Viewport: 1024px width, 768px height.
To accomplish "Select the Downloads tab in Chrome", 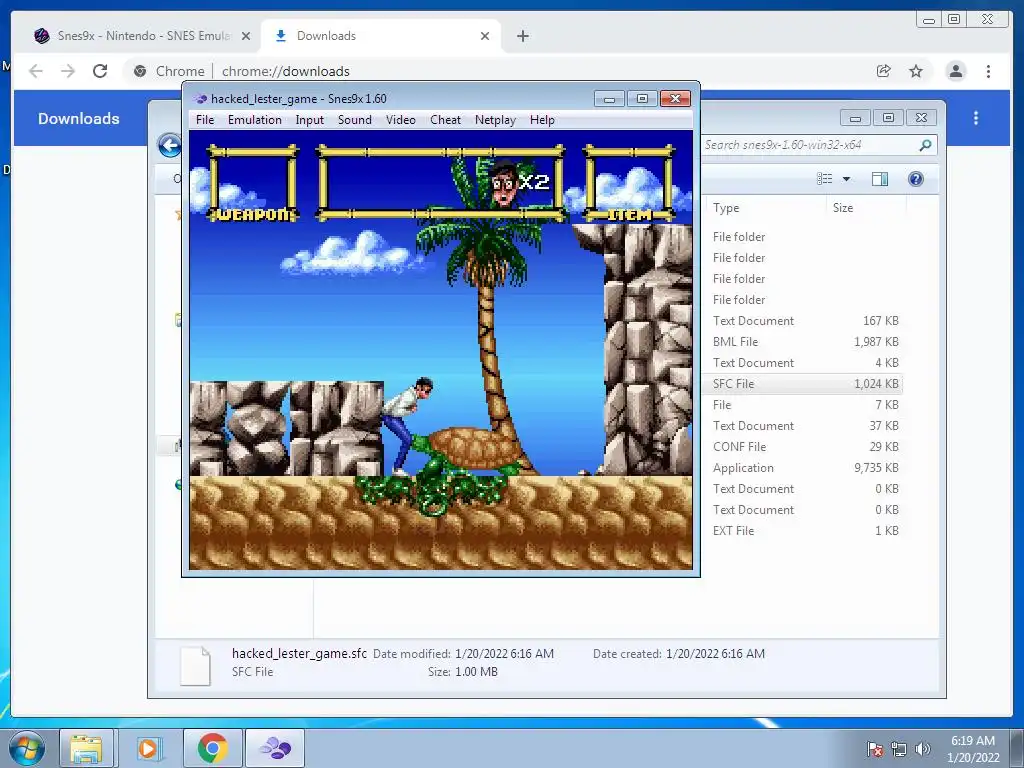I will point(381,36).
